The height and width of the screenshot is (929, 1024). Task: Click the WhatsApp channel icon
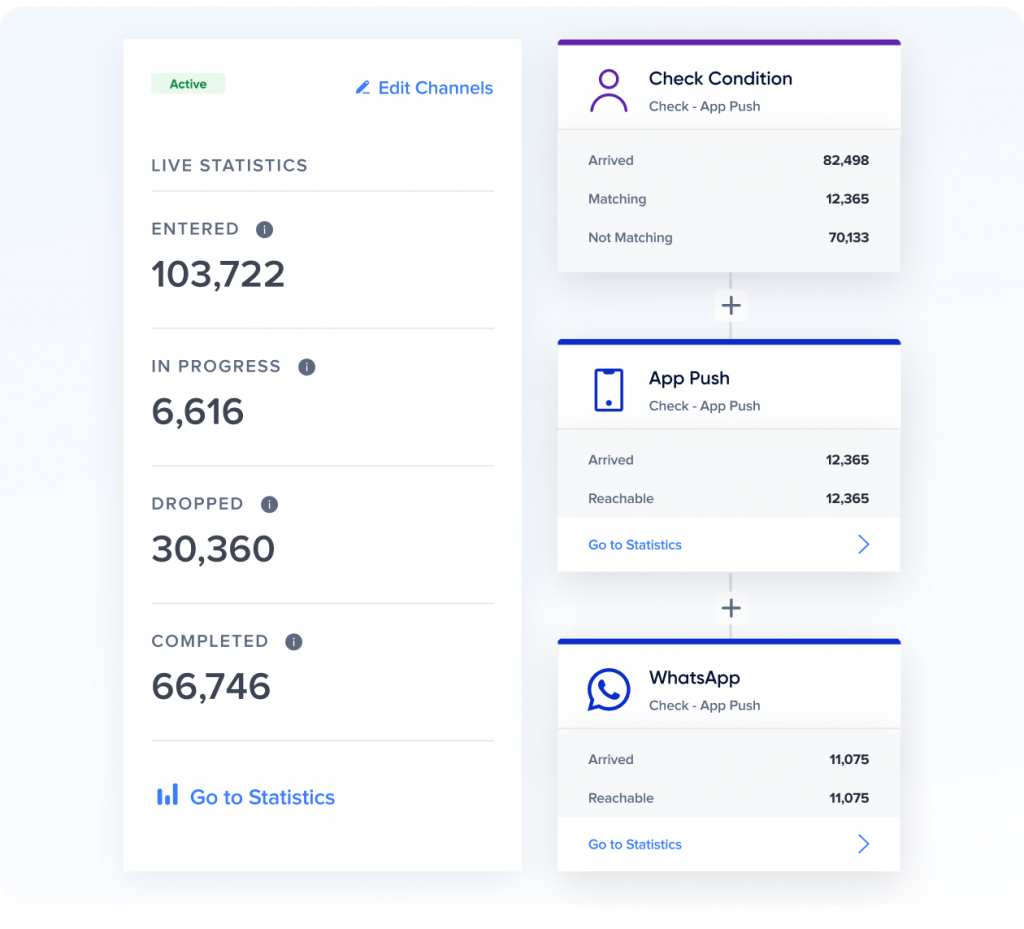tap(608, 688)
